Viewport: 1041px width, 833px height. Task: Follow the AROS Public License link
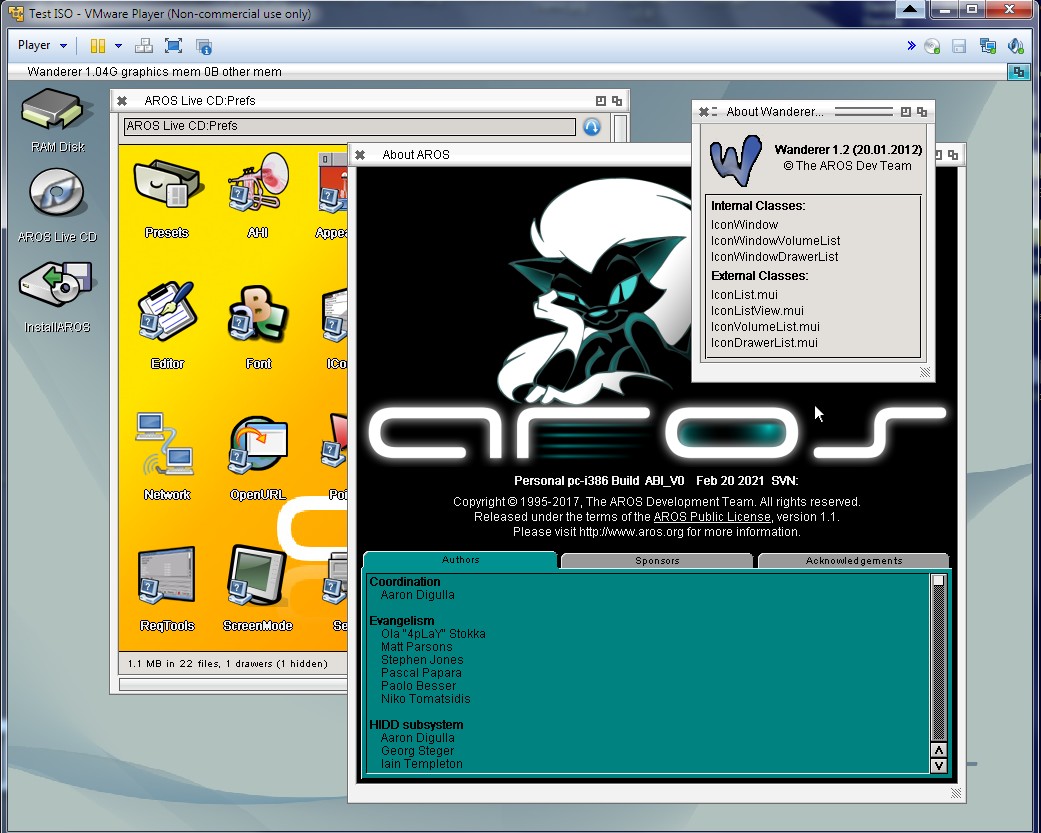[x=712, y=517]
